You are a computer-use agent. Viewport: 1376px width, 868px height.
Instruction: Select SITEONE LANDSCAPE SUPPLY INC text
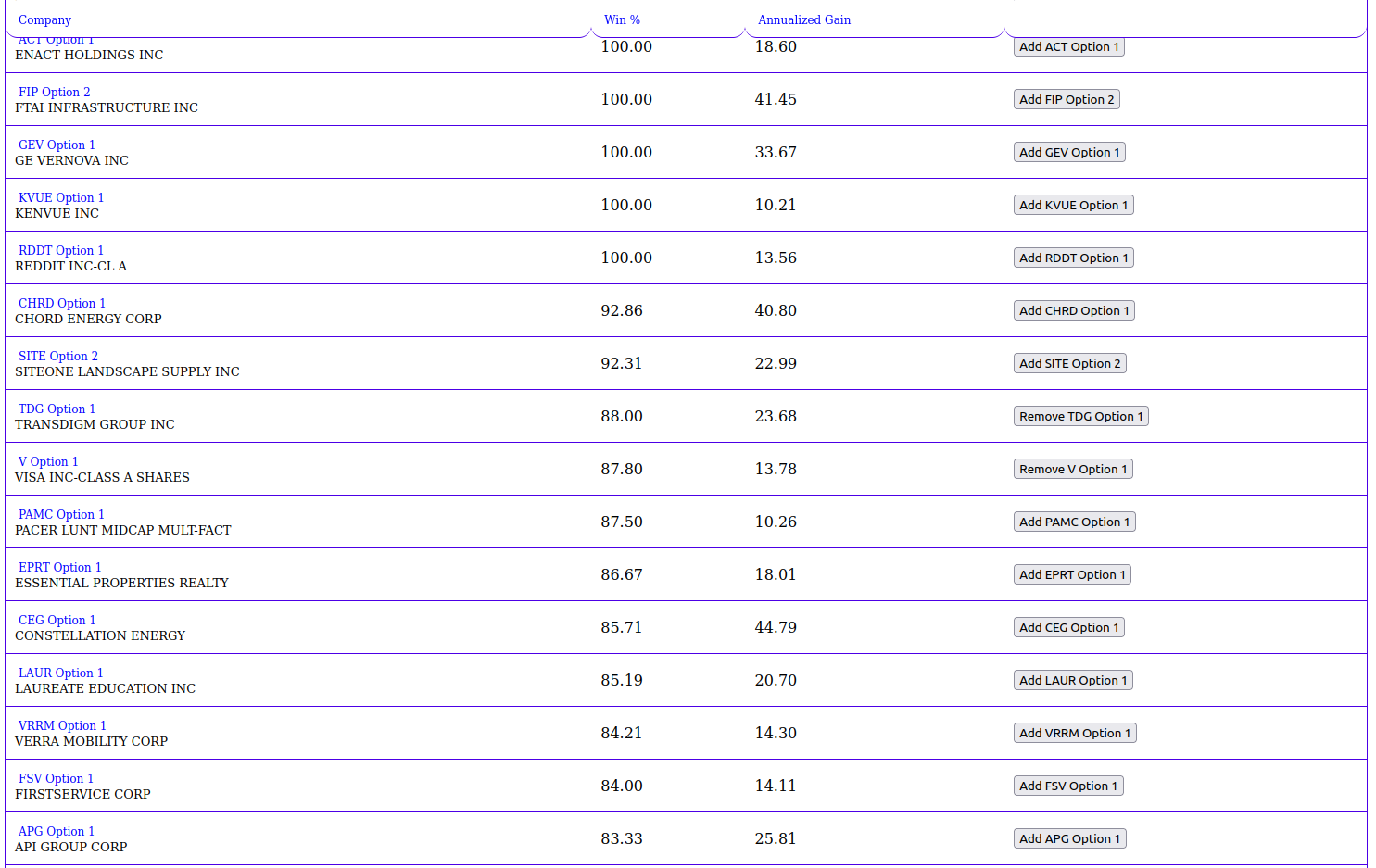(x=127, y=371)
